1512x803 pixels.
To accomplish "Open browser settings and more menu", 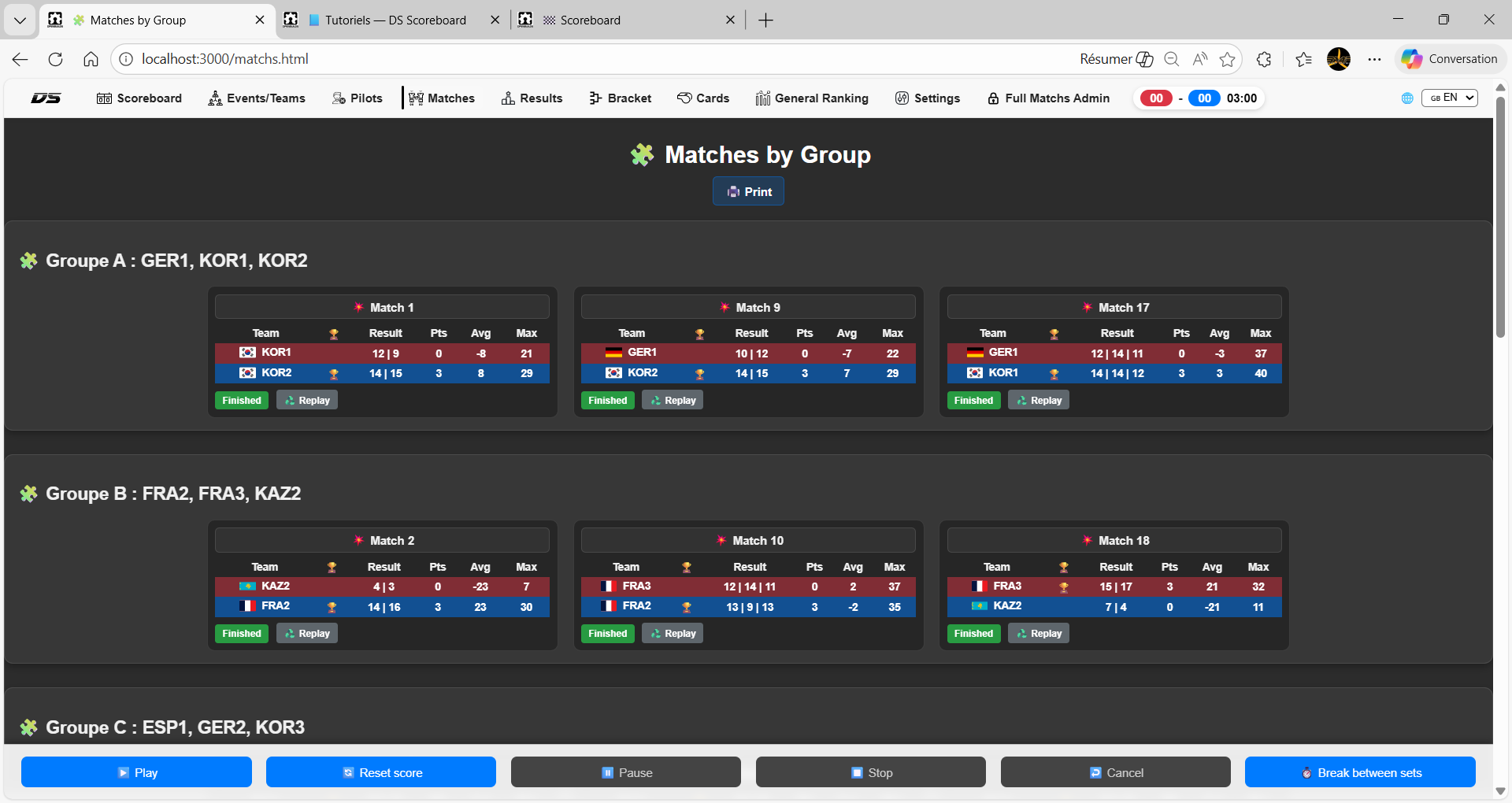I will pyautogui.click(x=1374, y=59).
